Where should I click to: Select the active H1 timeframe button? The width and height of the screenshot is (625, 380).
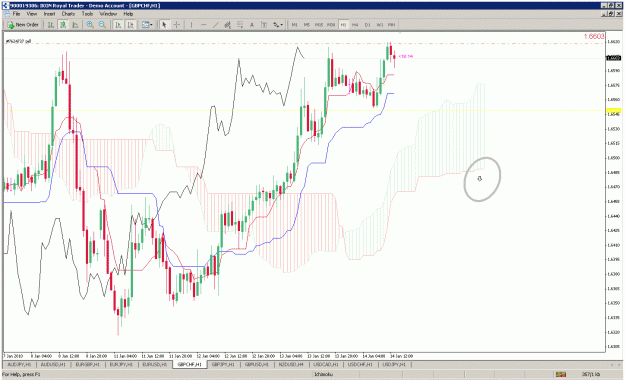click(343, 25)
